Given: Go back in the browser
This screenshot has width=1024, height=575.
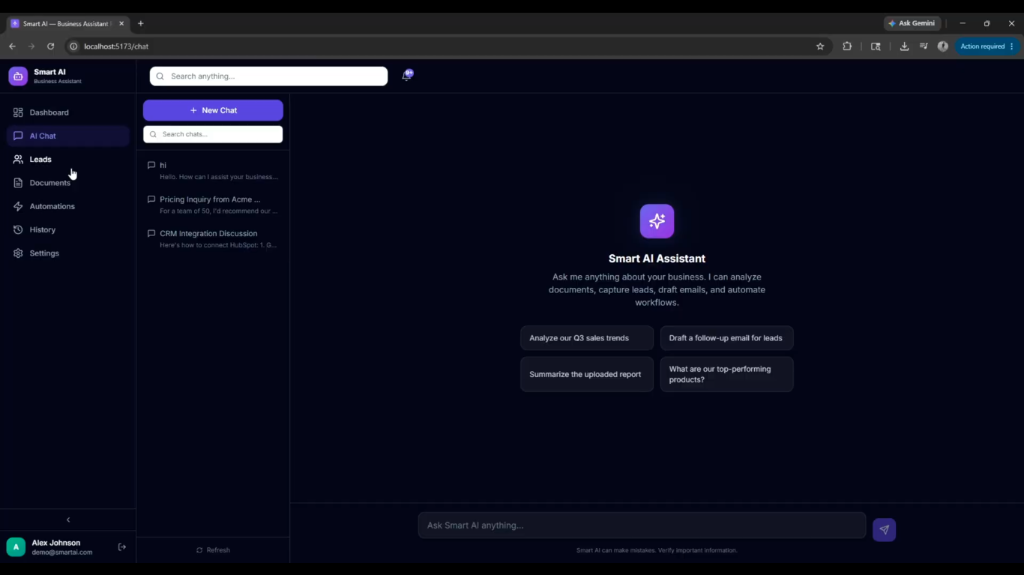Looking at the screenshot, I should point(12,46).
